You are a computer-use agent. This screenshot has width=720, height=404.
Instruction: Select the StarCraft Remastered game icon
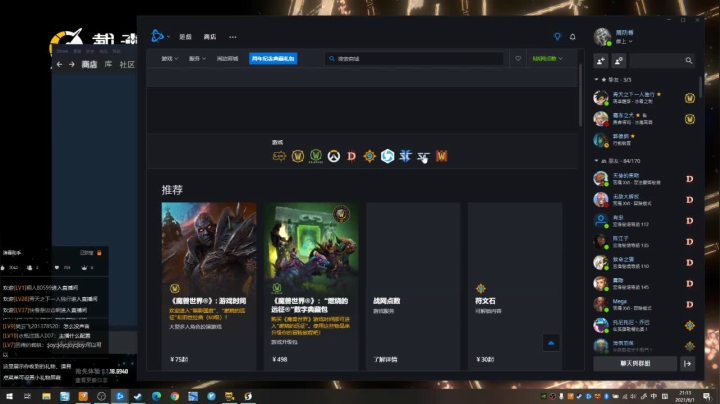point(423,157)
